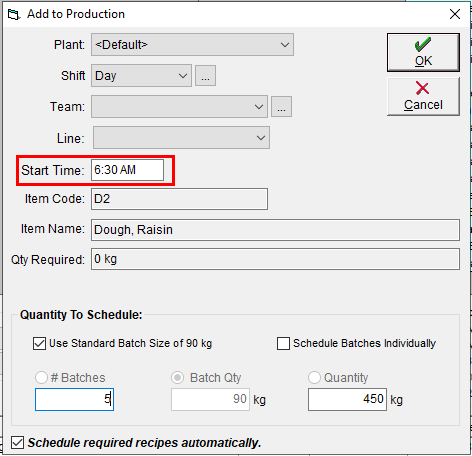Image resolution: width=472 pixels, height=456 pixels.
Task: Click the Add to Production title bar icon
Action: point(14,14)
